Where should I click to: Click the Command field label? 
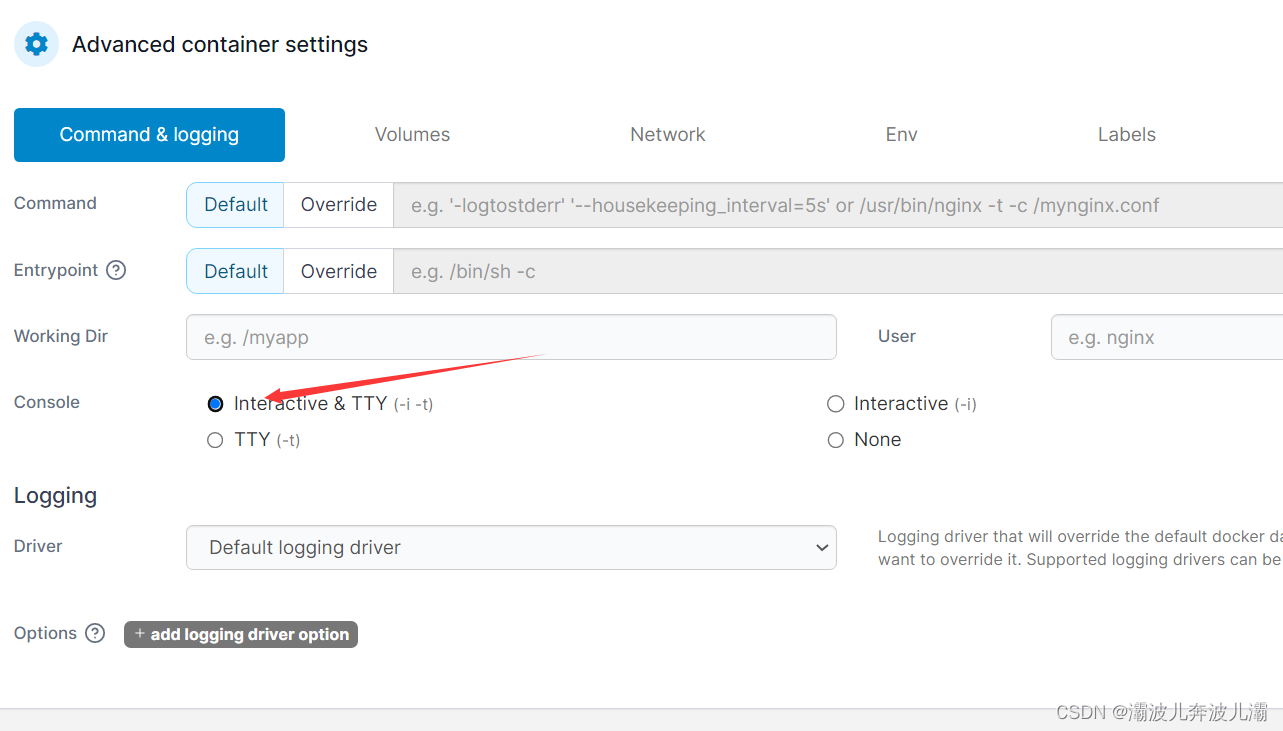[x=55, y=203]
